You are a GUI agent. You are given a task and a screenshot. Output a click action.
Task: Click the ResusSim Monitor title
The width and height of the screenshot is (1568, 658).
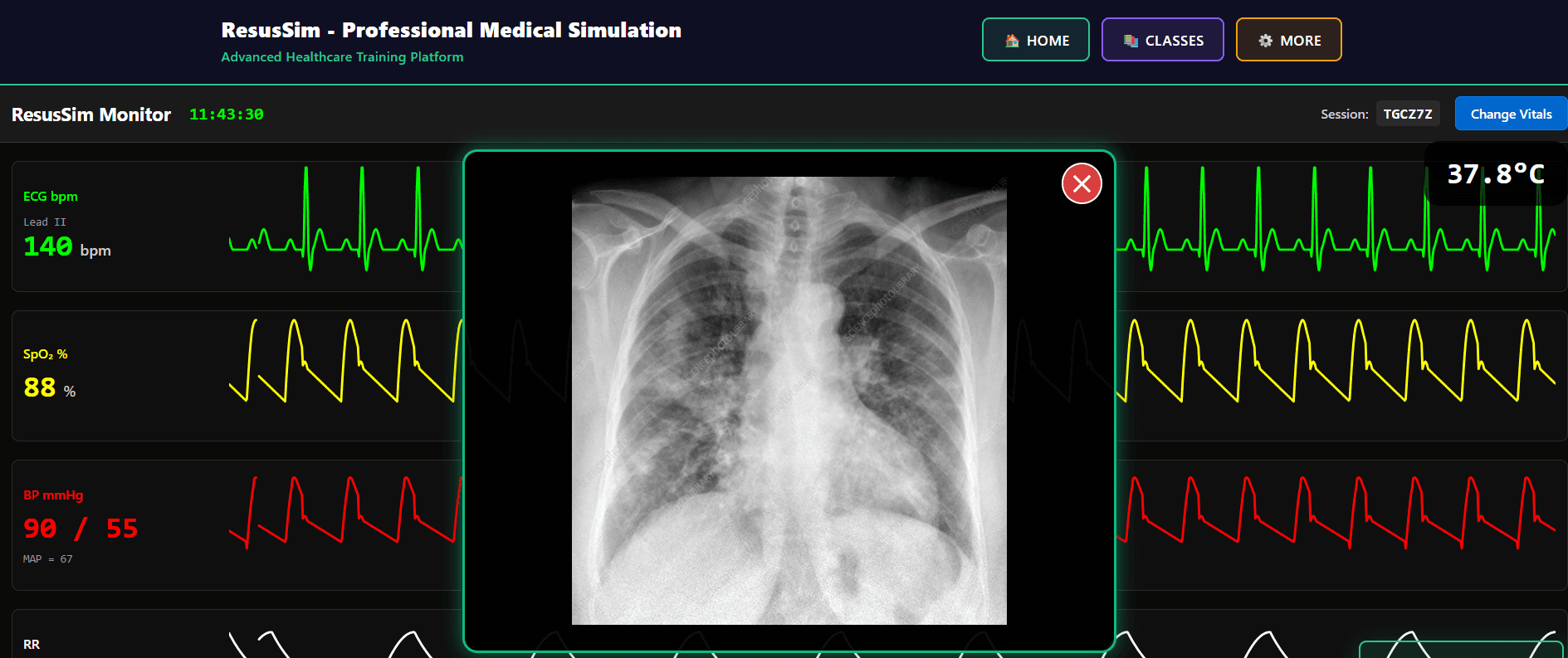pos(91,115)
